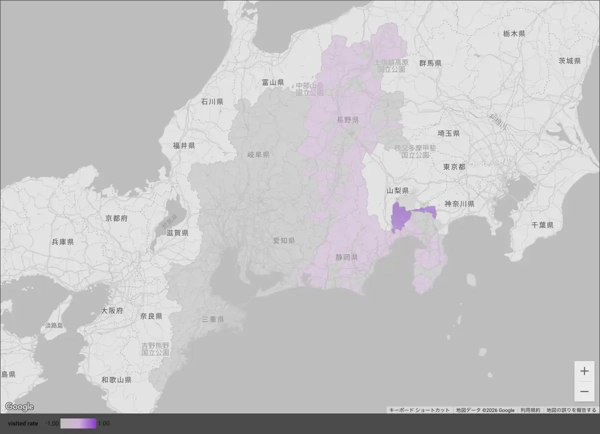Click the 栃木県 label on the map
Image resolution: width=600 pixels, height=434 pixels.
pos(514,33)
